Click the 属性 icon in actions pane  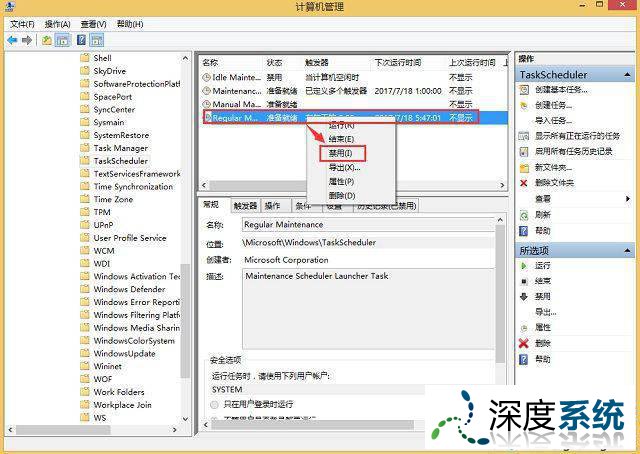point(524,327)
